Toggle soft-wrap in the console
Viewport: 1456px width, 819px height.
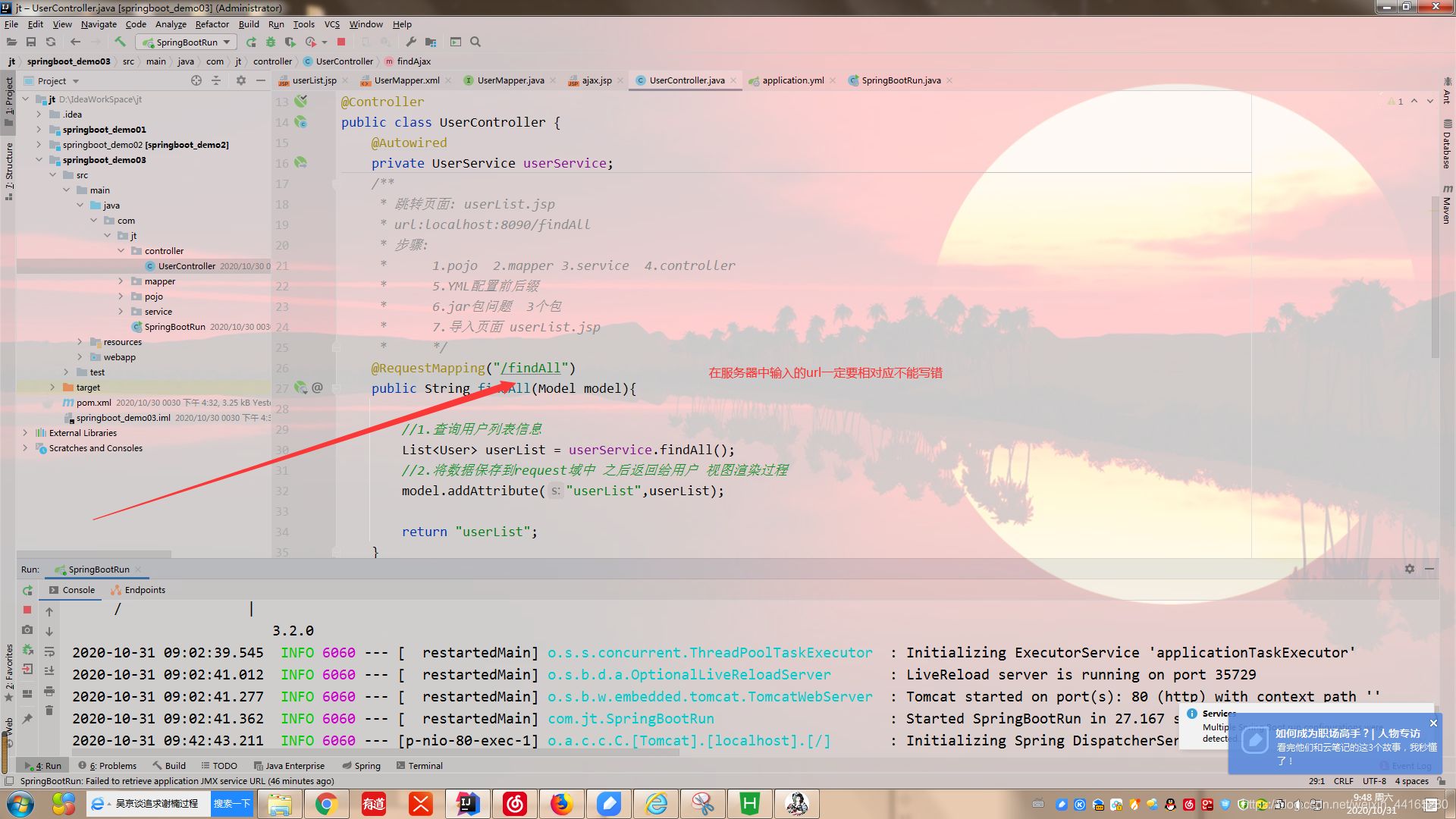click(x=49, y=651)
